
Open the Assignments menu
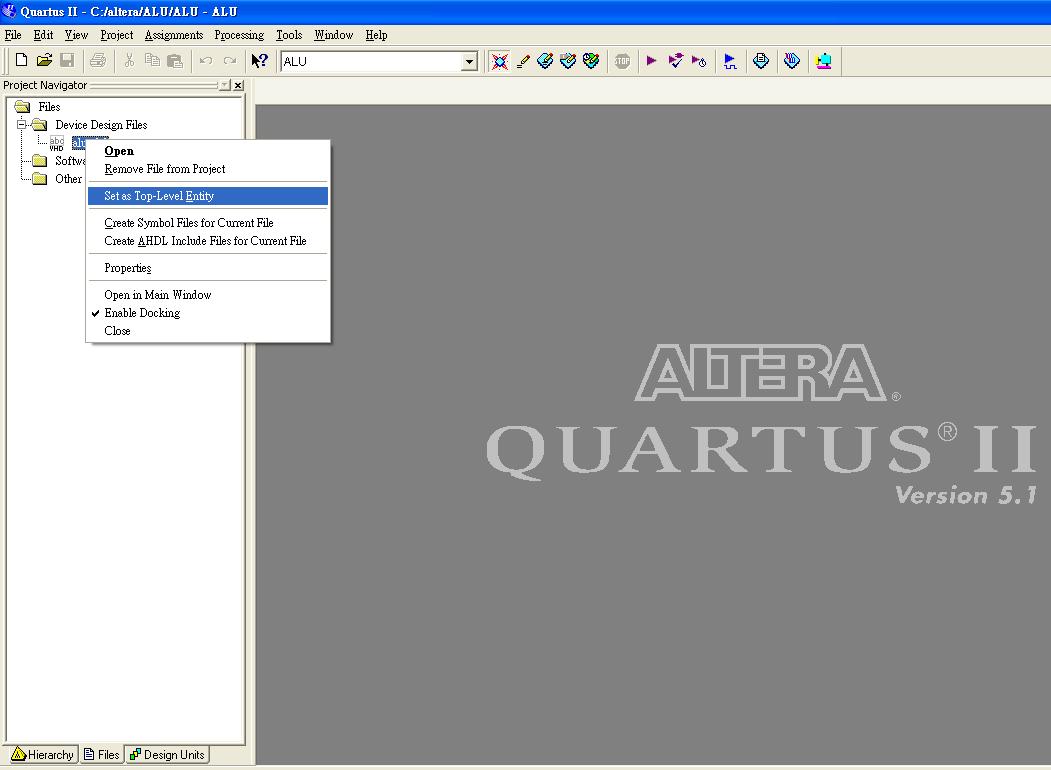(x=174, y=35)
